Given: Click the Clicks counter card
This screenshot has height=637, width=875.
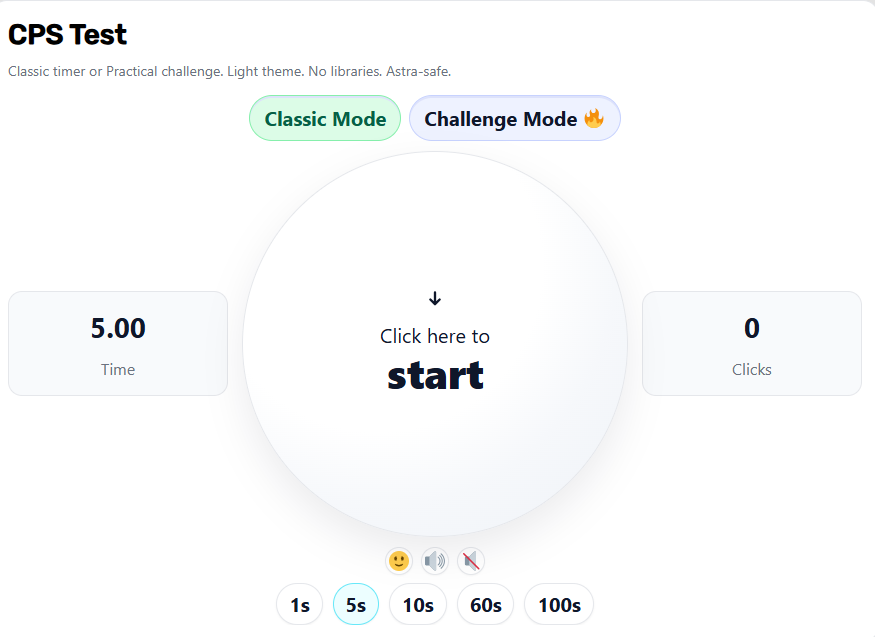Looking at the screenshot, I should [751, 343].
